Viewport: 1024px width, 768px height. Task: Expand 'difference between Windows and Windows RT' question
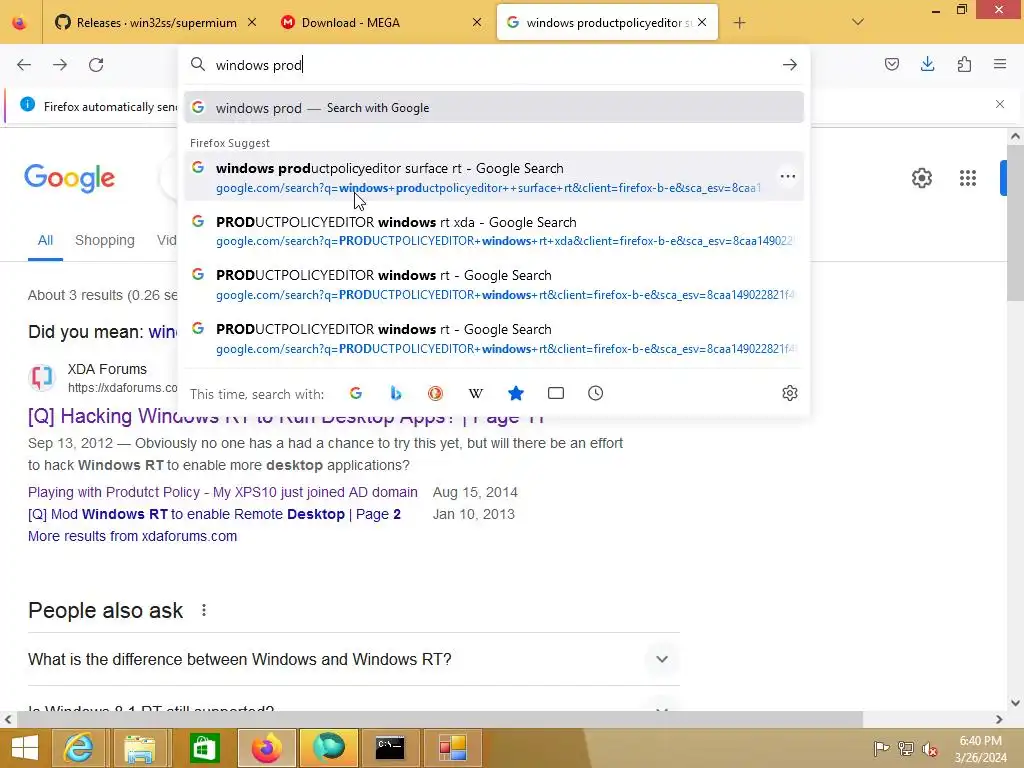point(353,659)
